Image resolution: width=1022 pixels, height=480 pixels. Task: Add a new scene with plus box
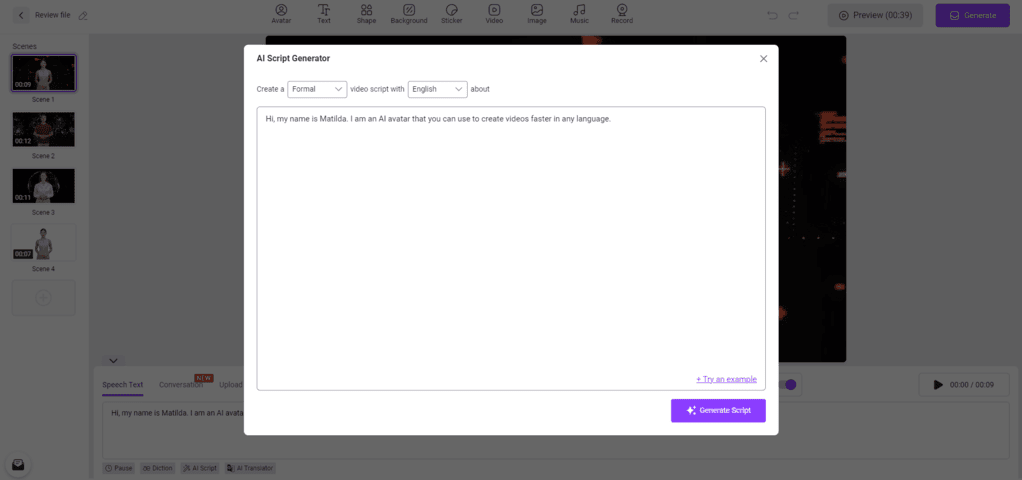point(44,298)
